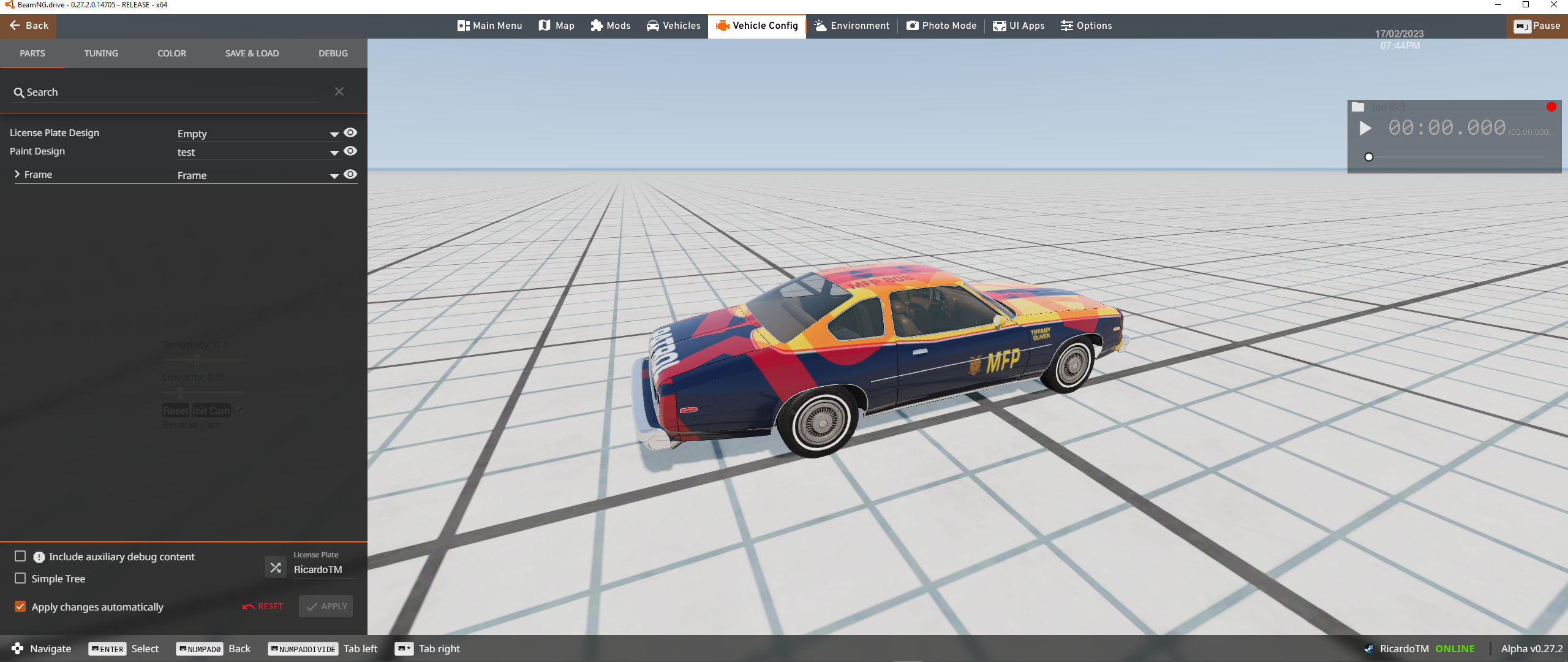Image resolution: width=1568 pixels, height=662 pixels.
Task: Click the Navigate d-pad icon
Action: 17,649
